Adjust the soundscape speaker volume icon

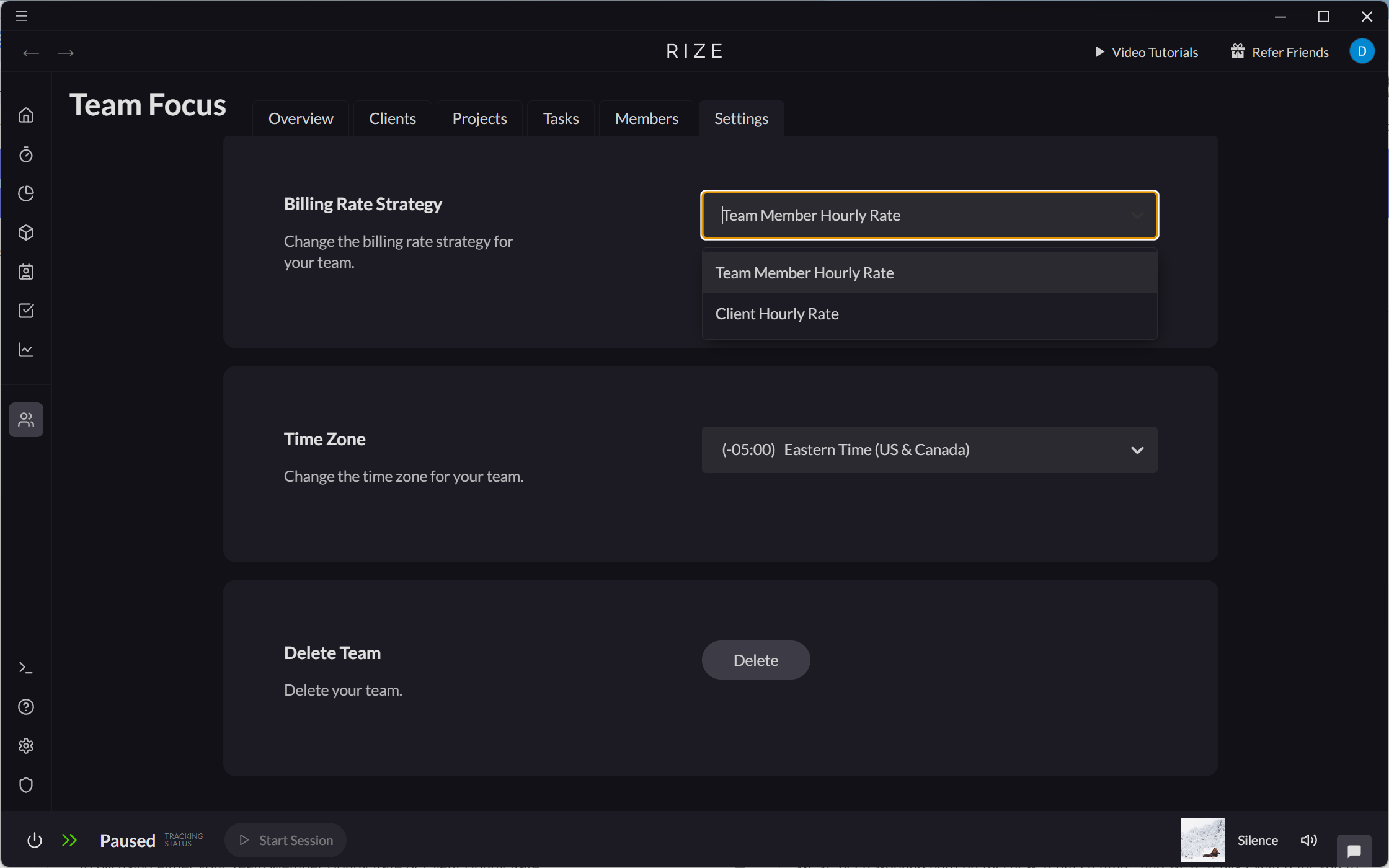pyautogui.click(x=1308, y=840)
